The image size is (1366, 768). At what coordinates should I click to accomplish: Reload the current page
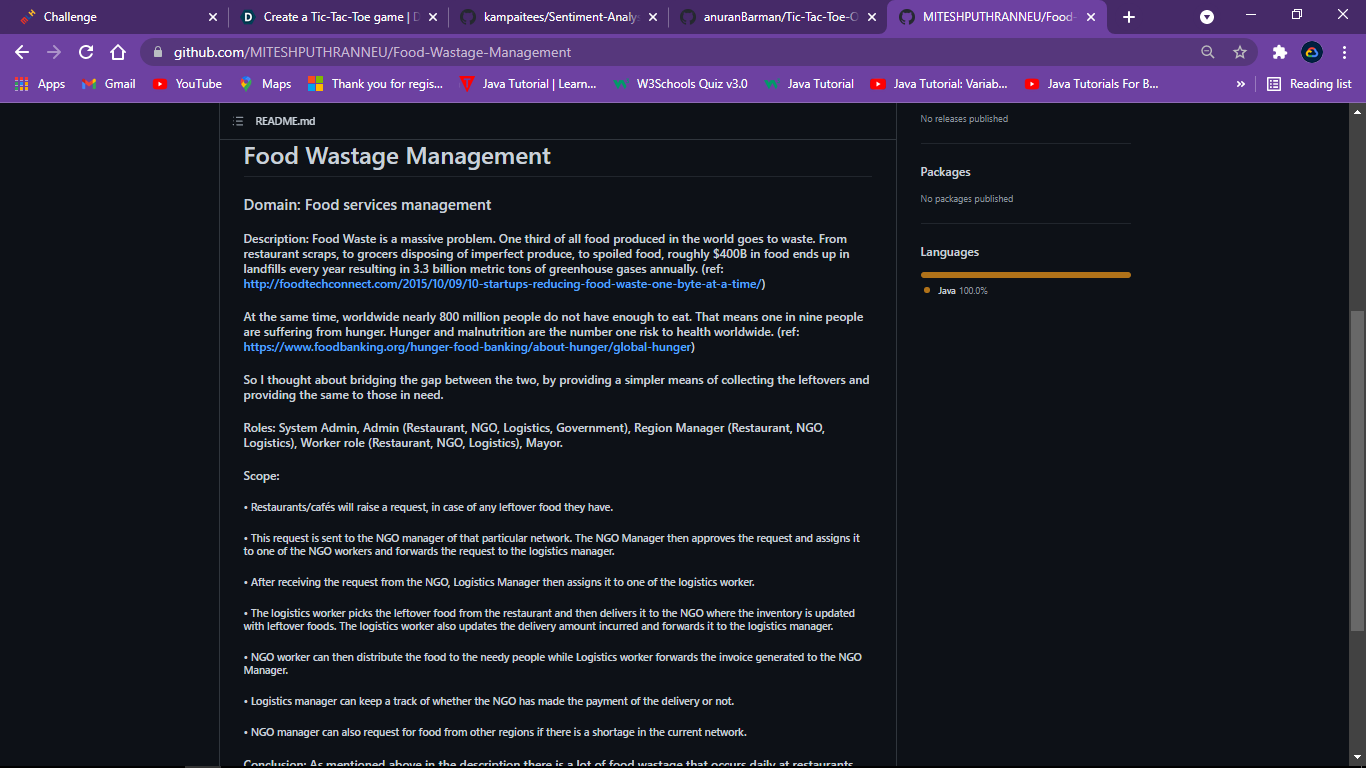coord(86,52)
